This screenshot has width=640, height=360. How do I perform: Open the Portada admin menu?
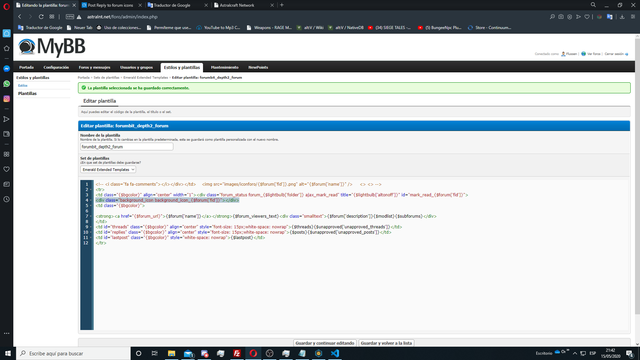pos(27,67)
